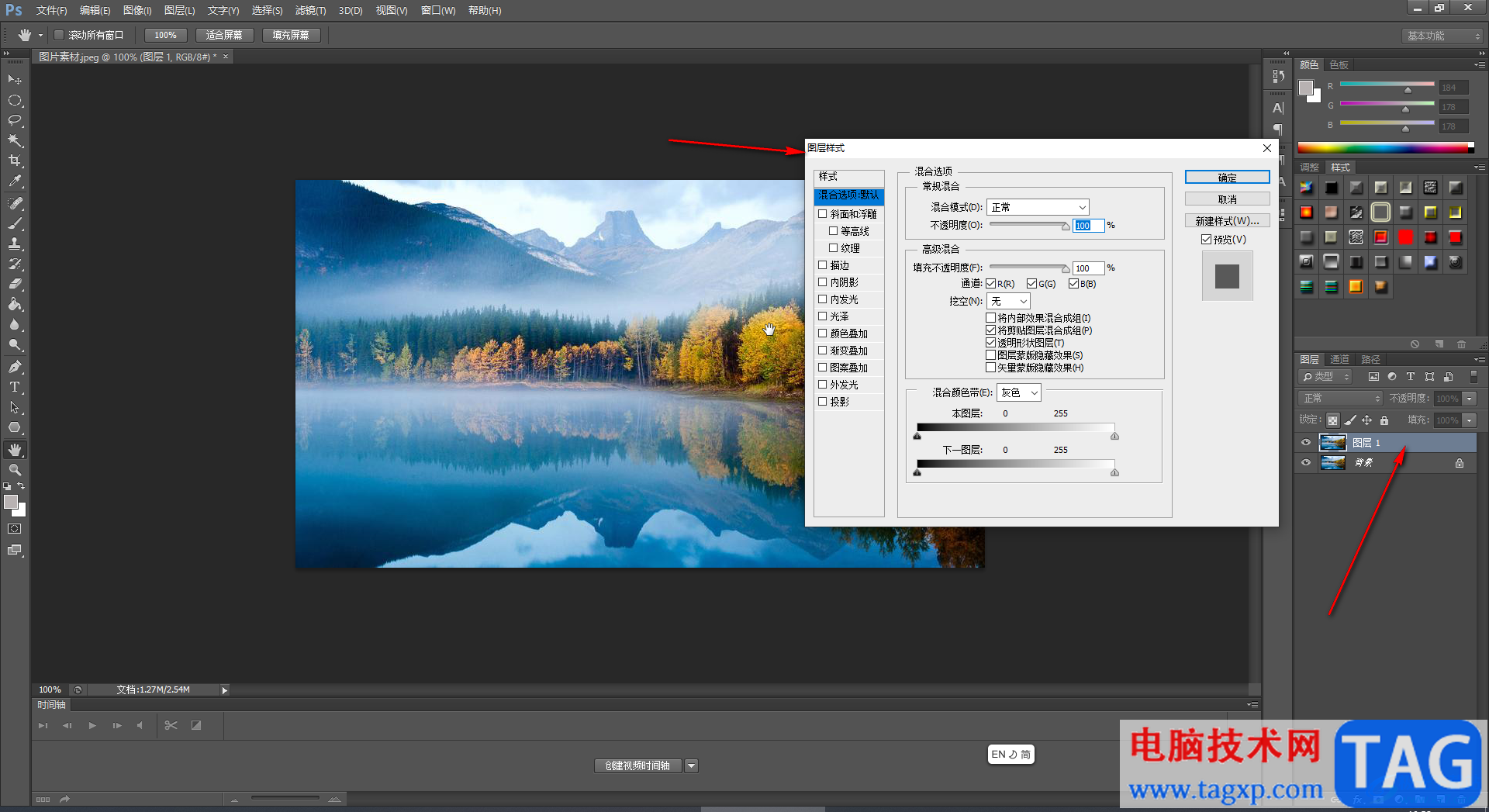Screen dimensions: 1489x812
Task: Click the 确定 OK button
Action: pyautogui.click(x=1227, y=178)
